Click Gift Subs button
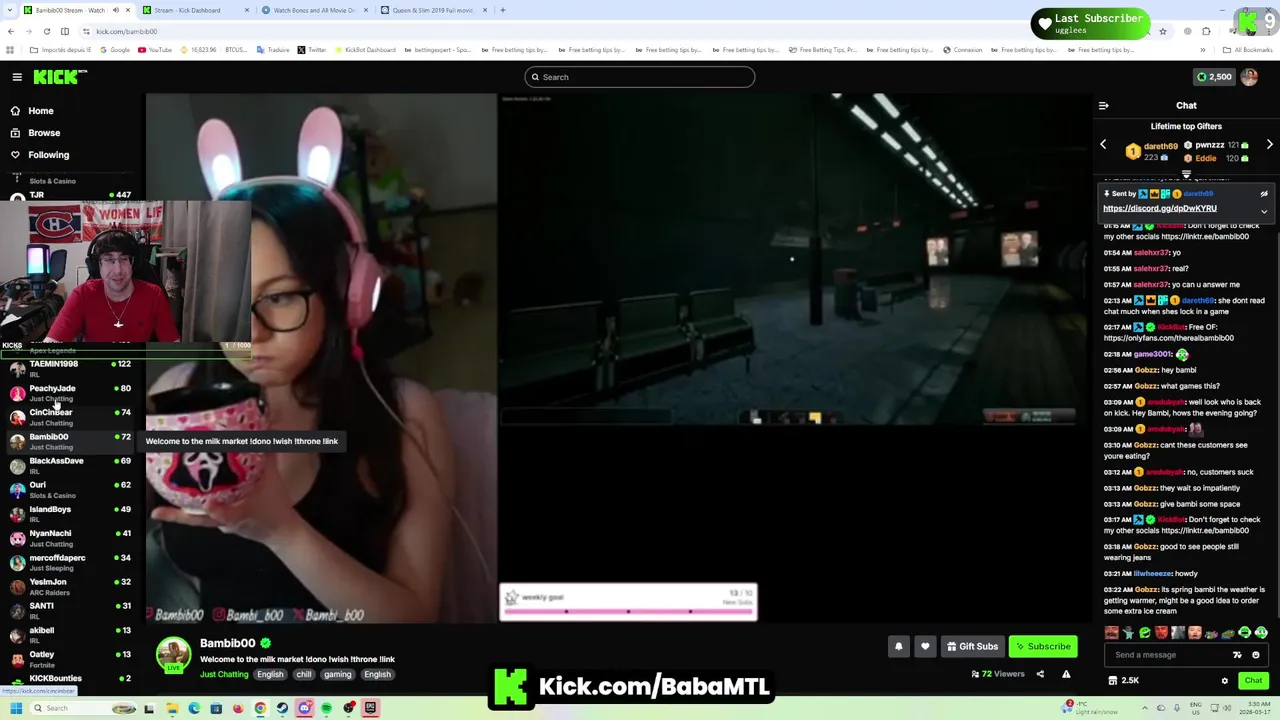 coord(972,646)
